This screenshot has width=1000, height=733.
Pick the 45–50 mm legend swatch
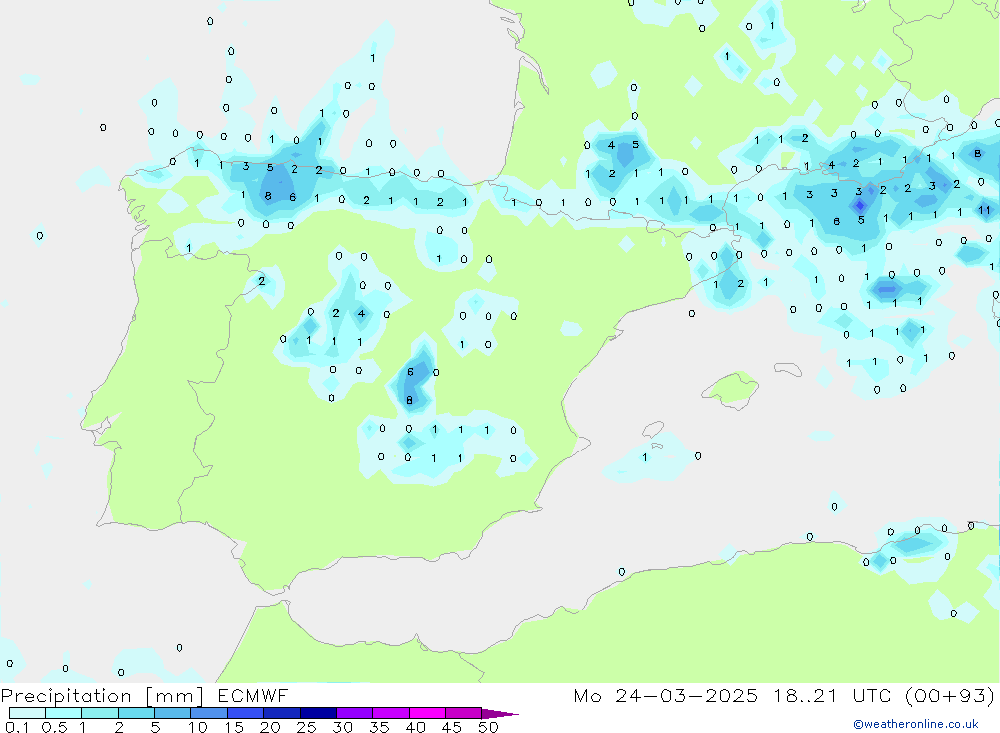pos(464,713)
